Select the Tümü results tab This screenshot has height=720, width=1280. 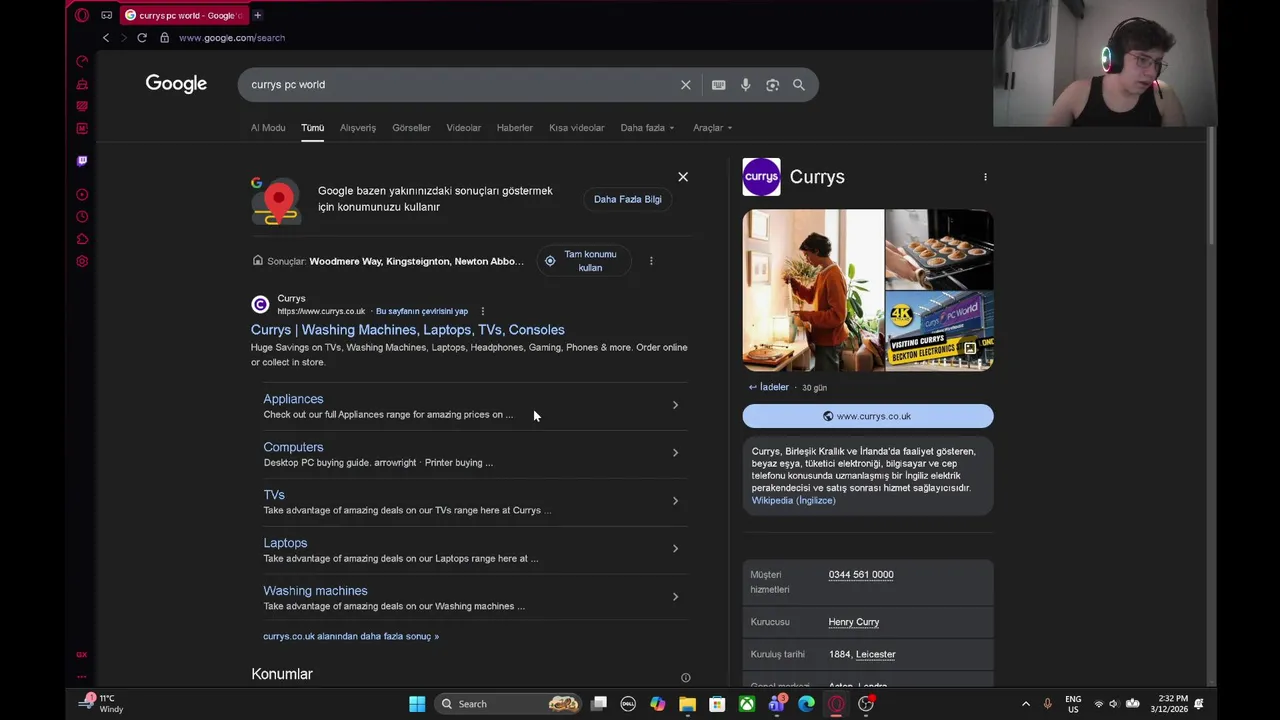pyautogui.click(x=313, y=128)
